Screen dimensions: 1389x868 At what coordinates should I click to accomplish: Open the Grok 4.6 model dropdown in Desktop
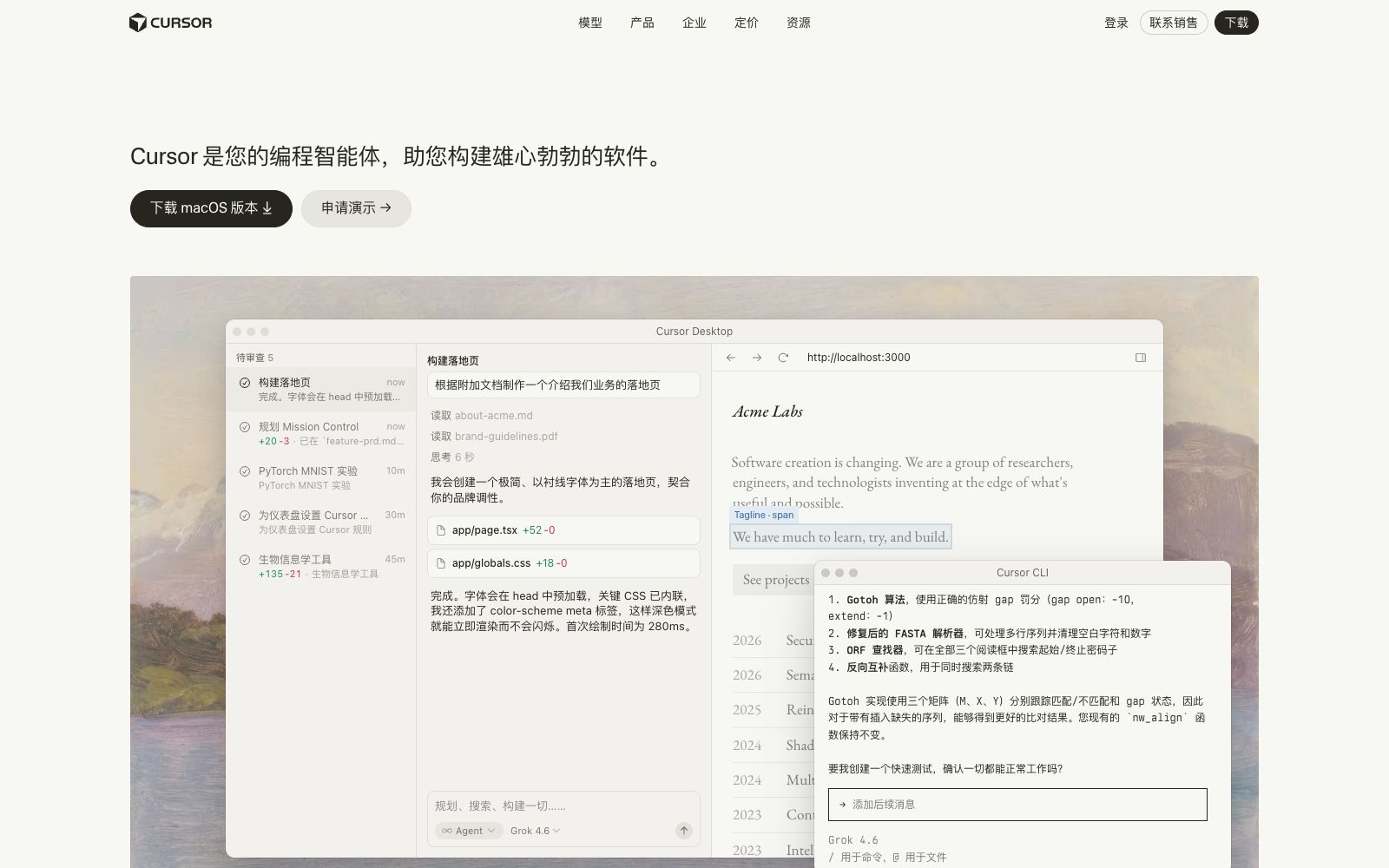535,831
